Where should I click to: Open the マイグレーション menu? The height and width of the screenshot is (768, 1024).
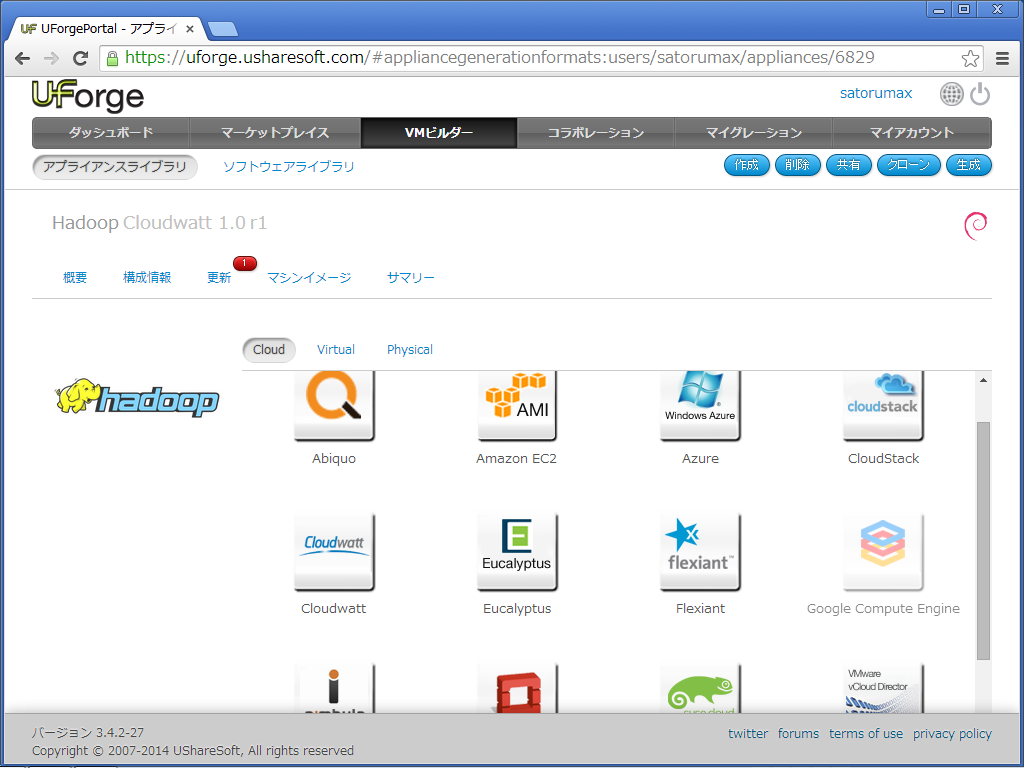click(754, 133)
